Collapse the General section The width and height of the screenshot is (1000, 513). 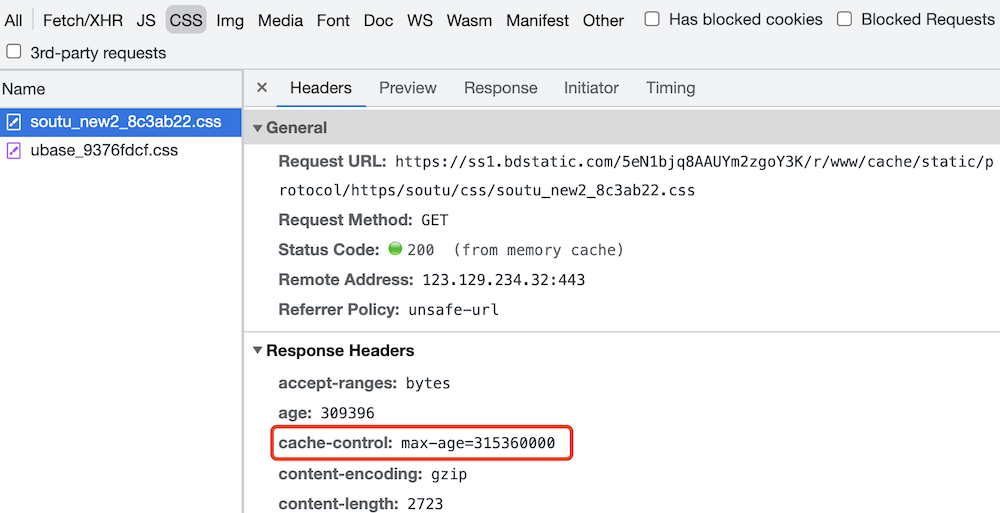(x=258, y=128)
